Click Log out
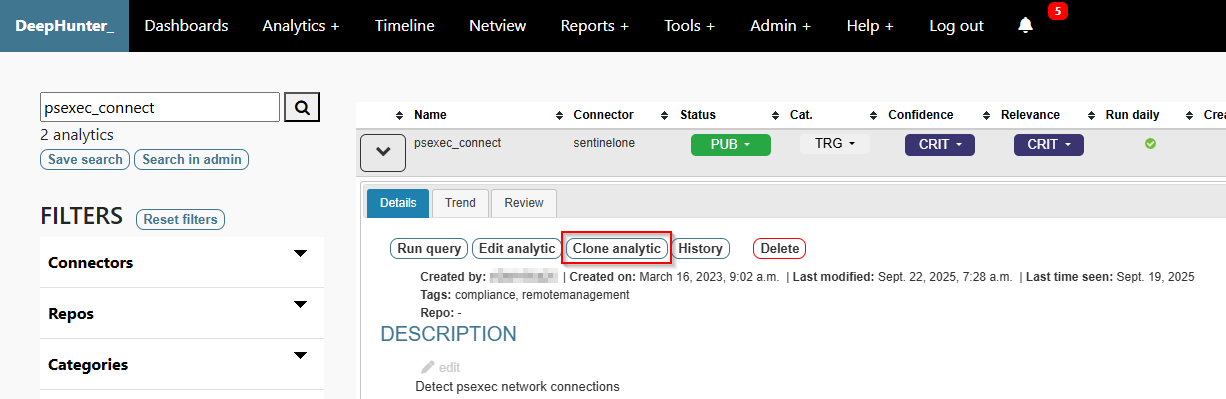 (x=957, y=26)
